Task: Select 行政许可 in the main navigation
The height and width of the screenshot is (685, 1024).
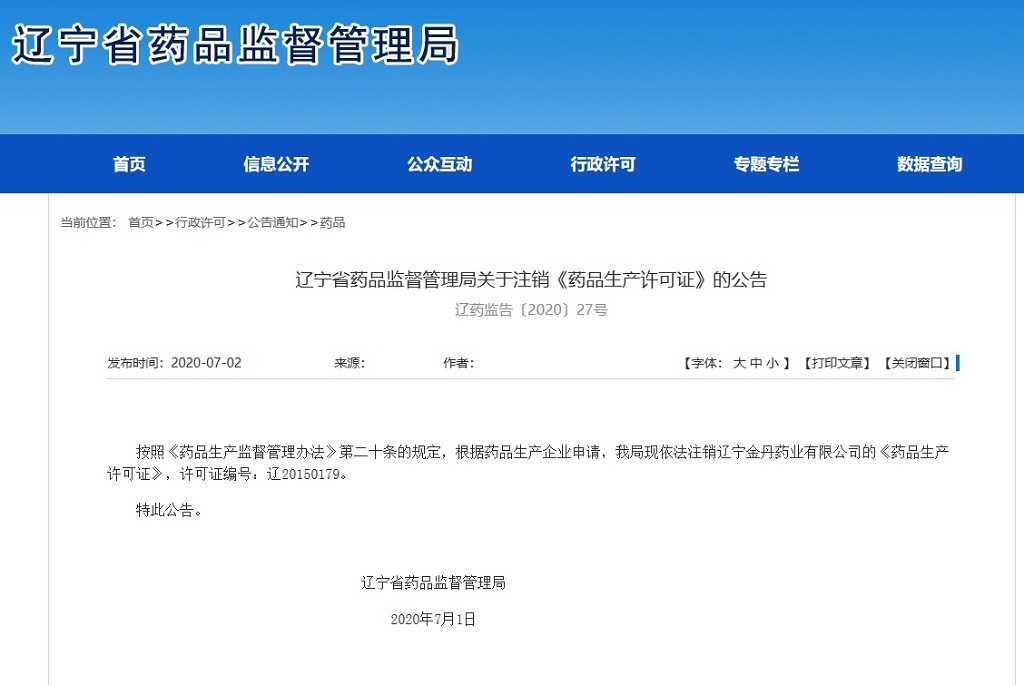Action: [603, 164]
